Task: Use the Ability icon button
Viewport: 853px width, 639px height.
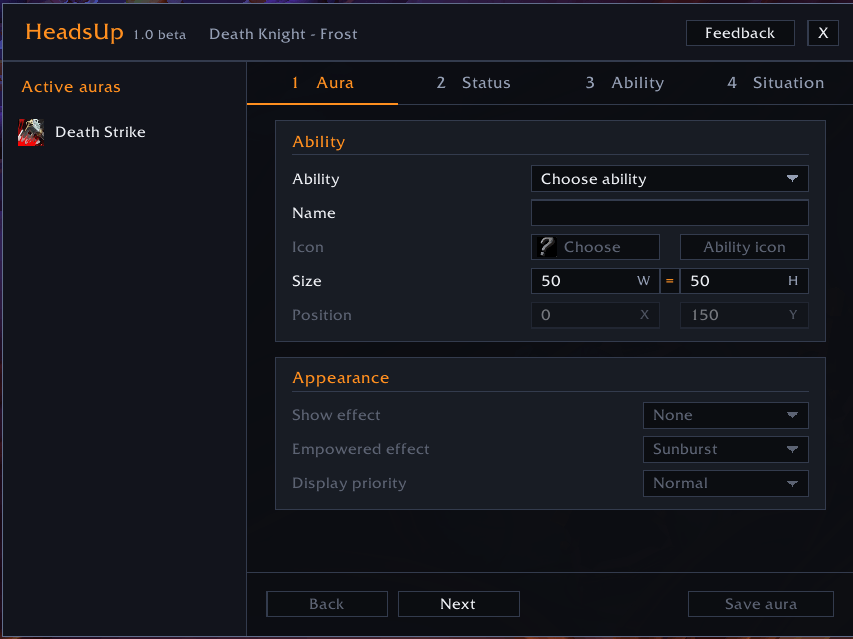Action: (x=744, y=247)
